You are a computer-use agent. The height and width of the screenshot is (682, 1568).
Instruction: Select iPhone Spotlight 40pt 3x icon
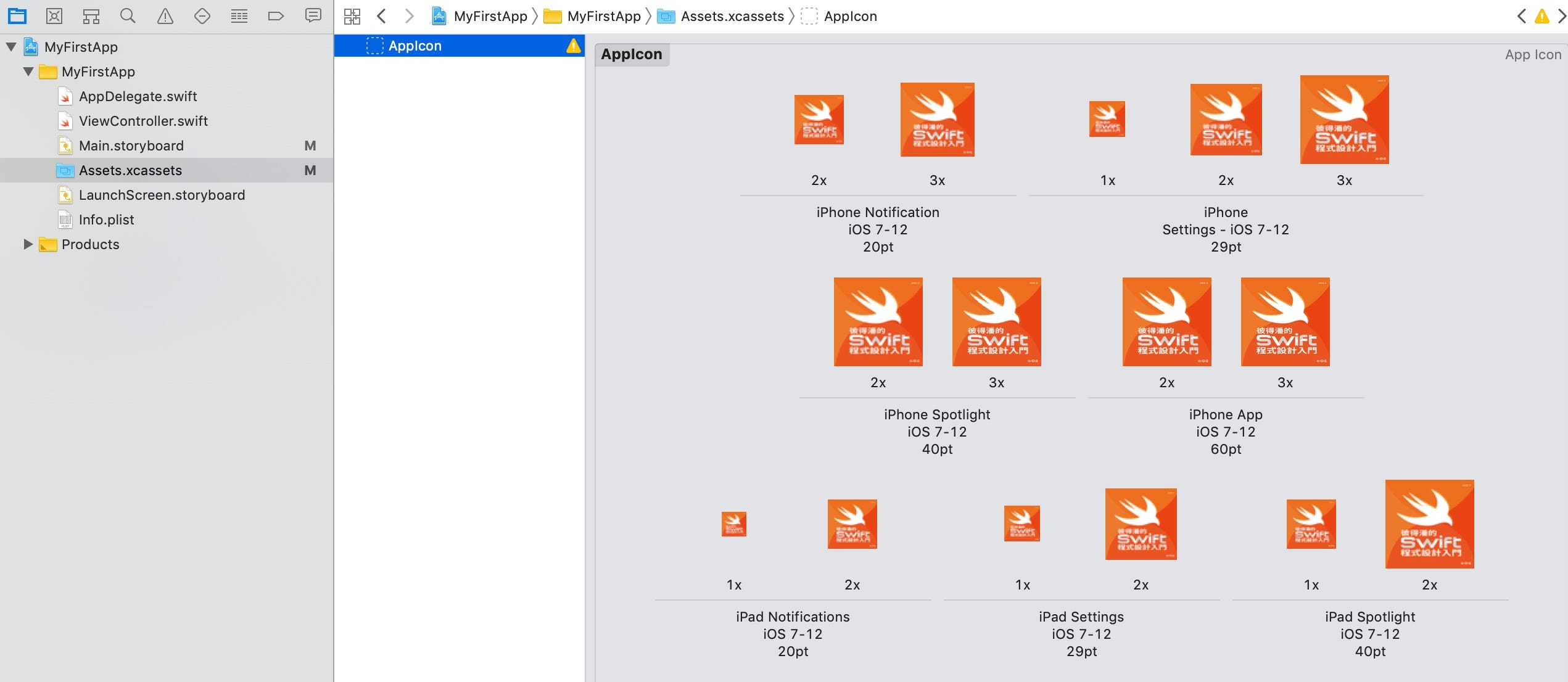point(996,322)
